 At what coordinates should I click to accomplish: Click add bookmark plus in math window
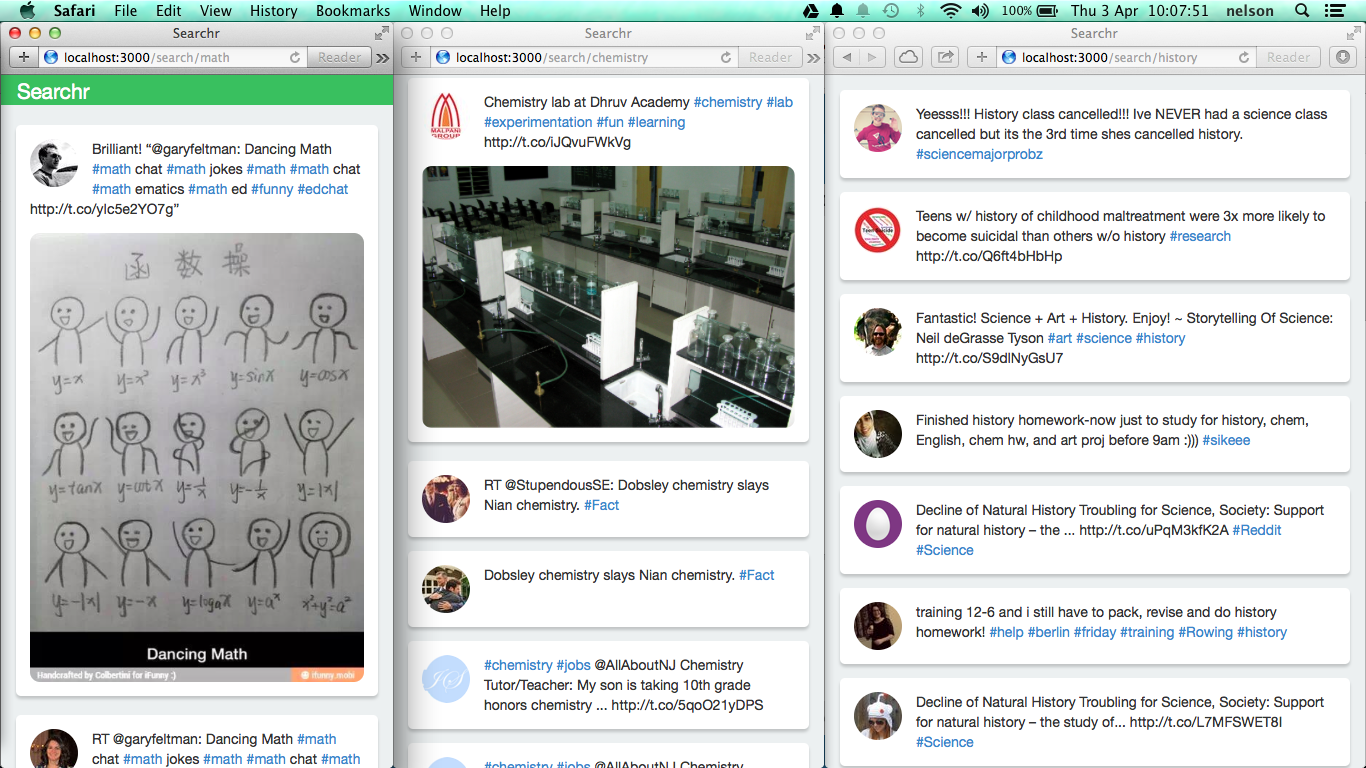coord(24,57)
